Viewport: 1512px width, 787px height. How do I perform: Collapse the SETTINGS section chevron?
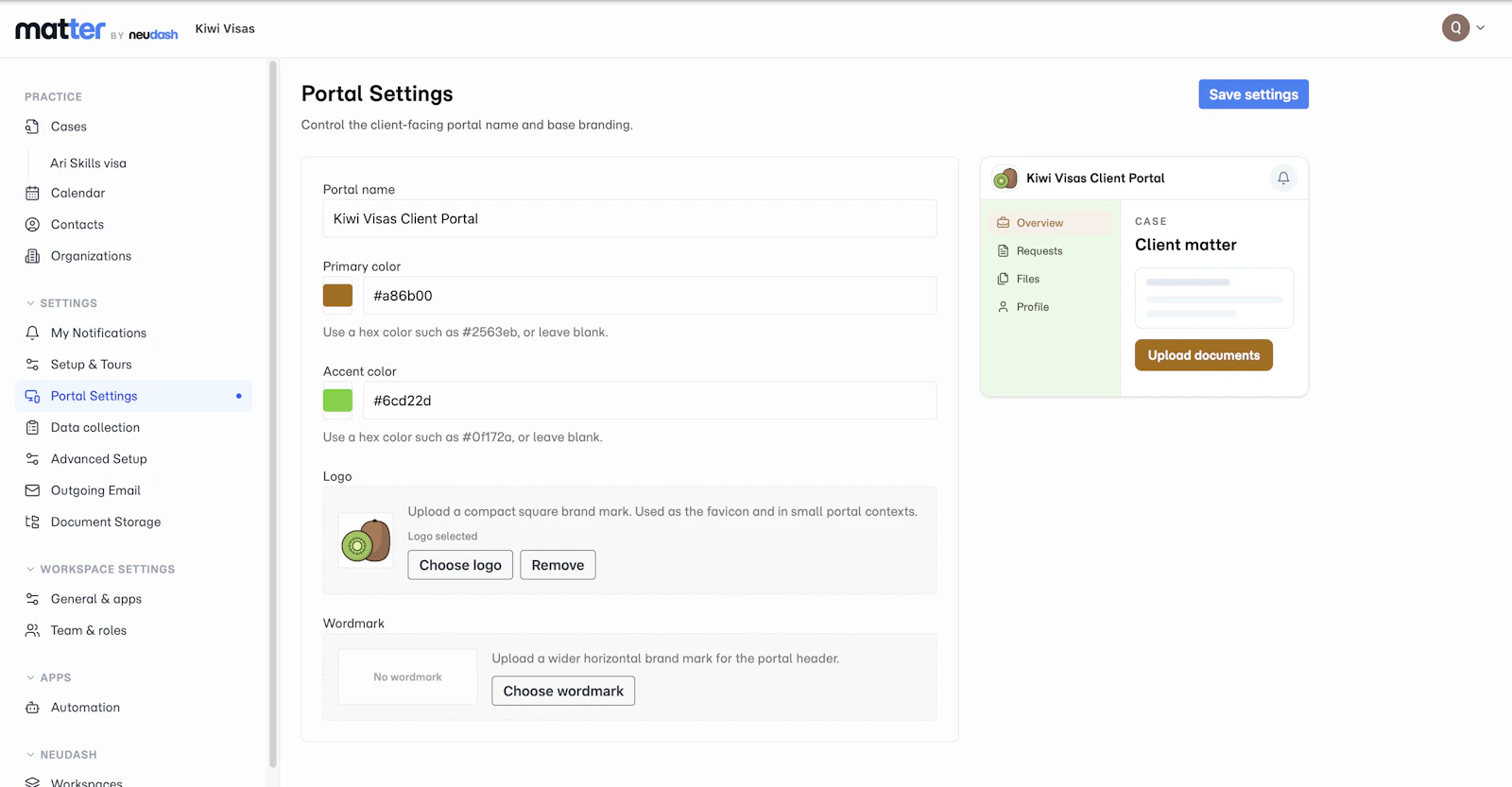tap(30, 303)
